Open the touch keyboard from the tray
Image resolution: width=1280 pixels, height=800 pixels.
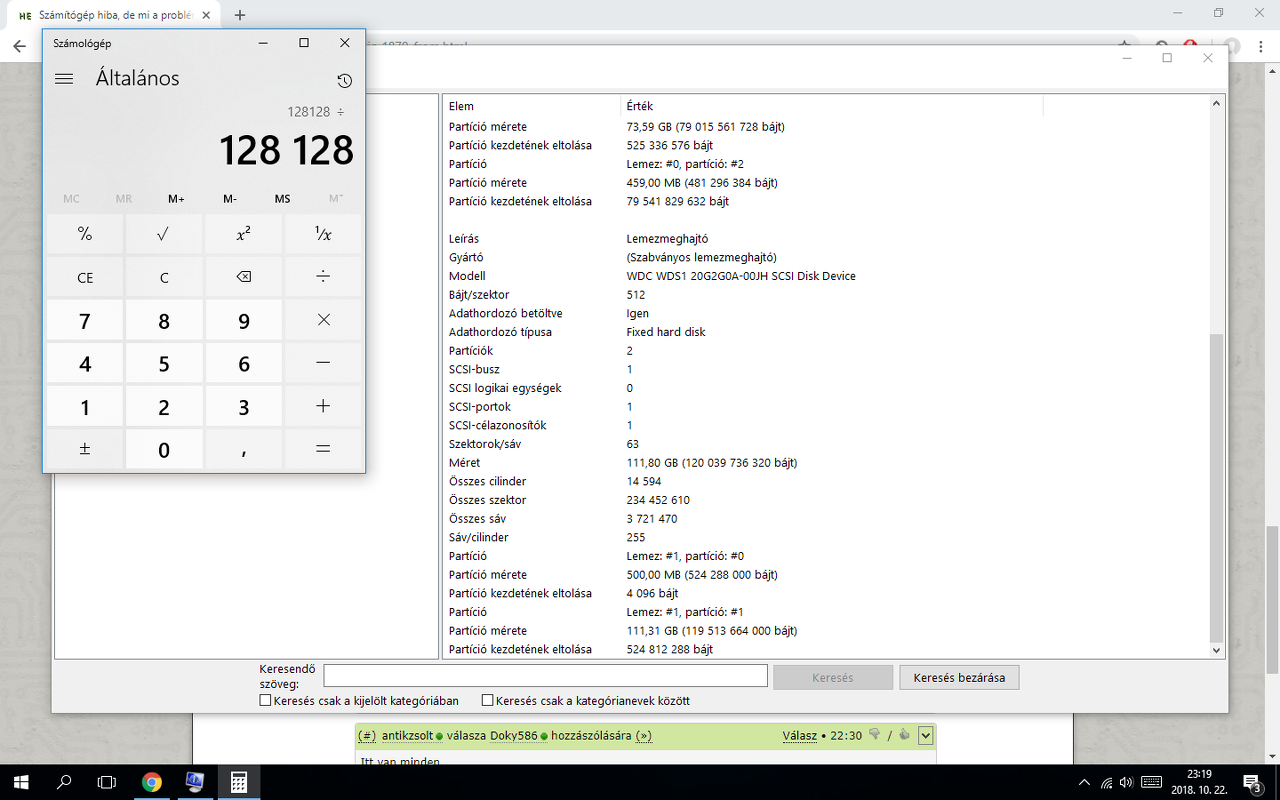(x=1151, y=782)
